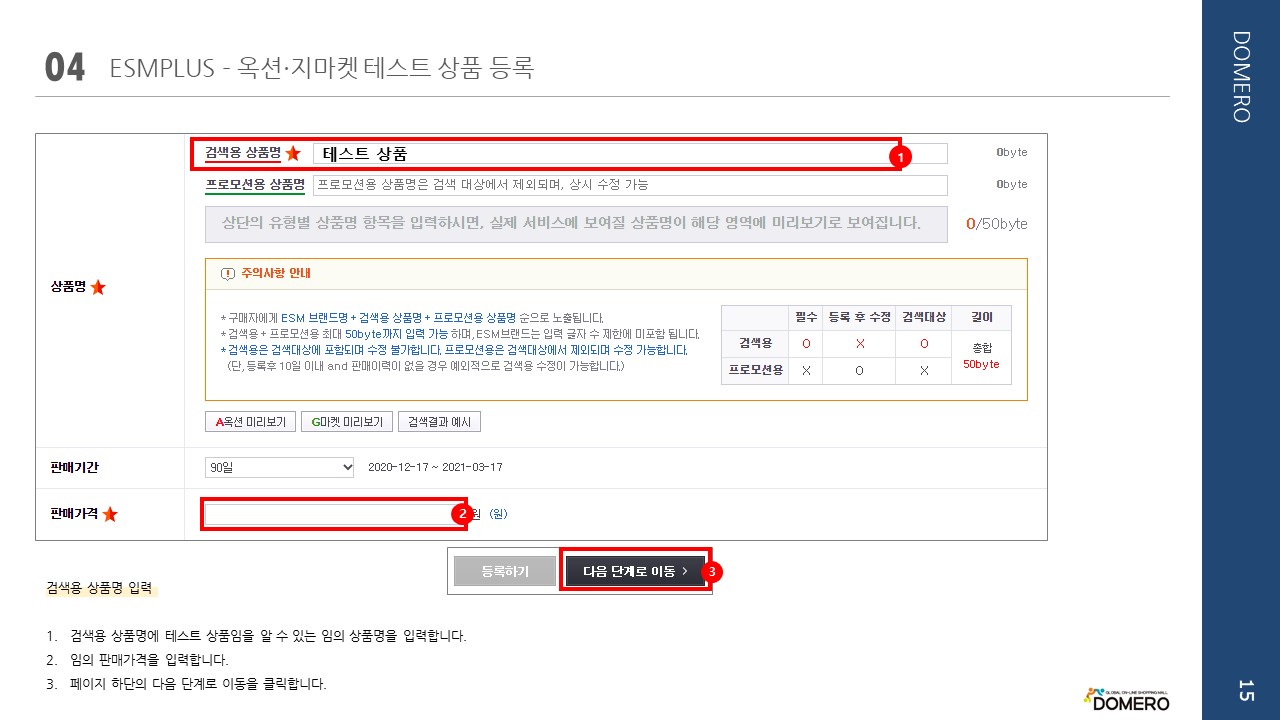Click the 주의사항 안내 heading text
Screen dimensions: 1280x720
(276, 273)
